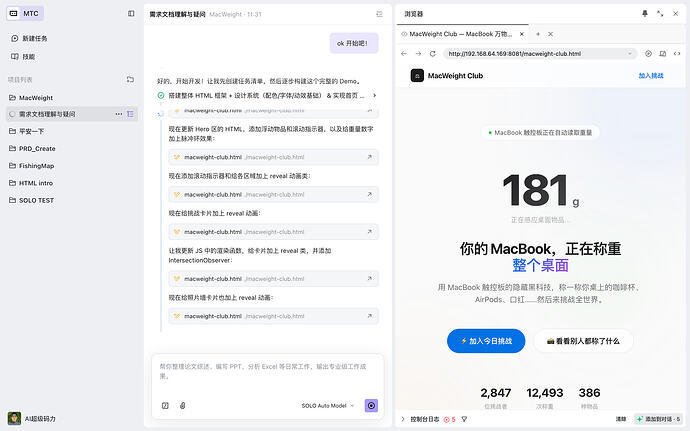
Task: Click the MTC workspace logo button
Action: coord(25,13)
